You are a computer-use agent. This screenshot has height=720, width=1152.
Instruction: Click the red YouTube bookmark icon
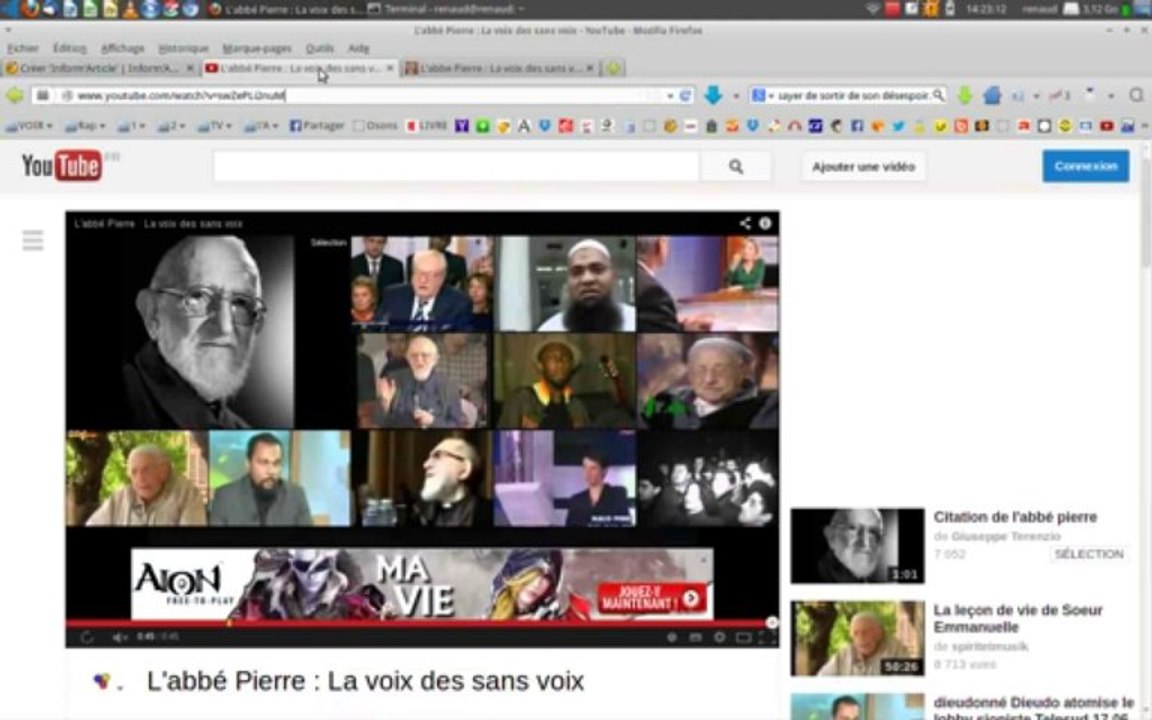pyautogui.click(x=1106, y=126)
